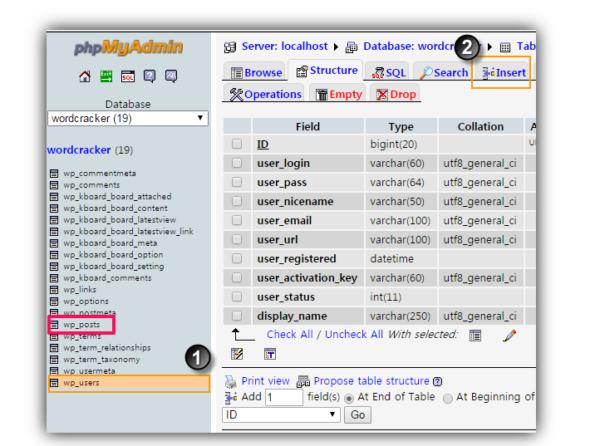Open wordcracker database link in sidebar
Image resolution: width=600 pixels, height=446 pixels.
click(x=79, y=150)
